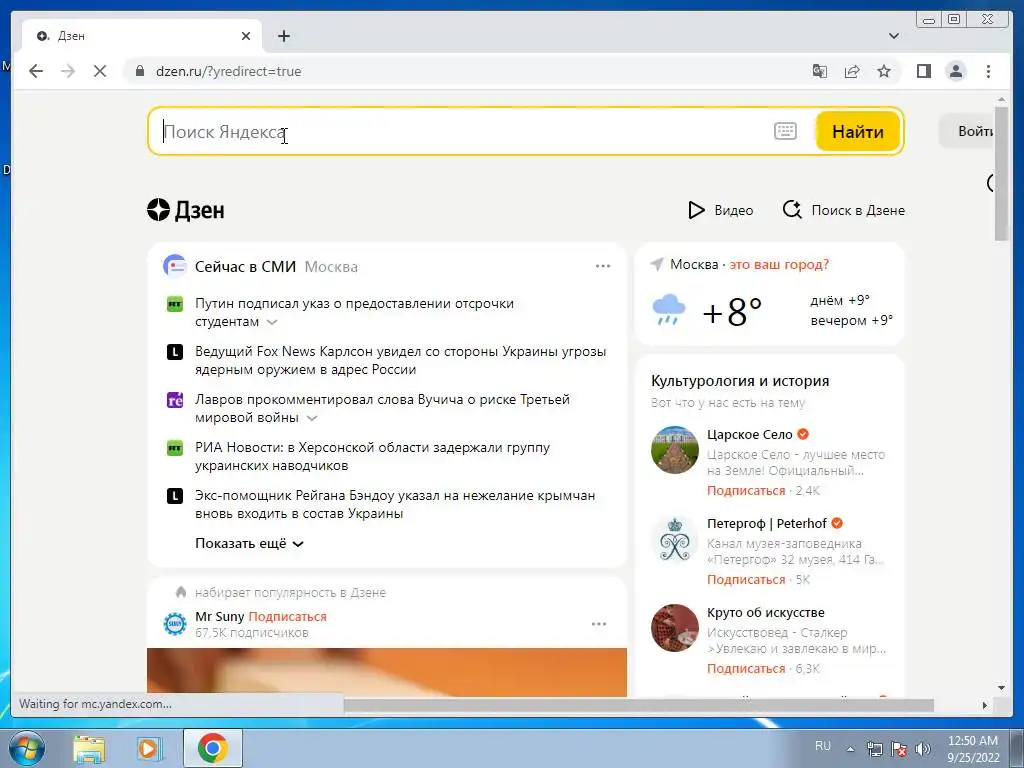The width and height of the screenshot is (1024, 768).
Task: Open Chrome three-dot menu
Action: pyautogui.click(x=988, y=71)
